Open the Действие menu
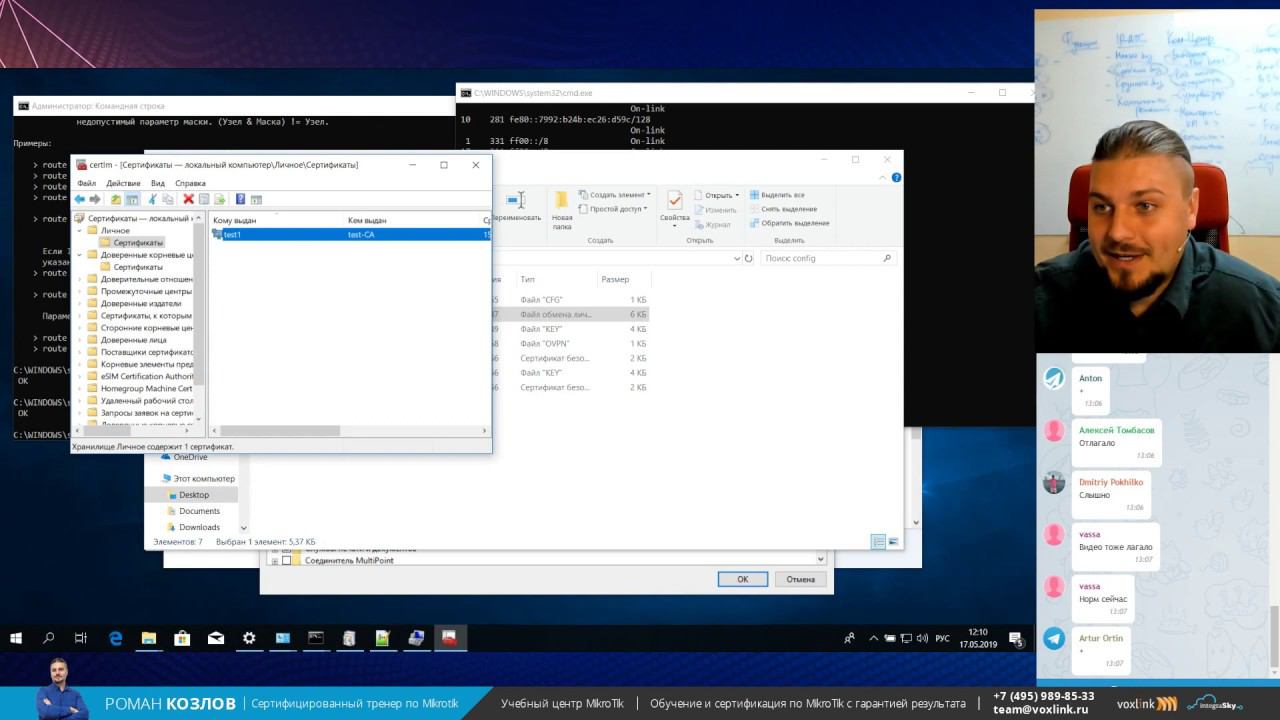The height and width of the screenshot is (720, 1280). pos(123,183)
